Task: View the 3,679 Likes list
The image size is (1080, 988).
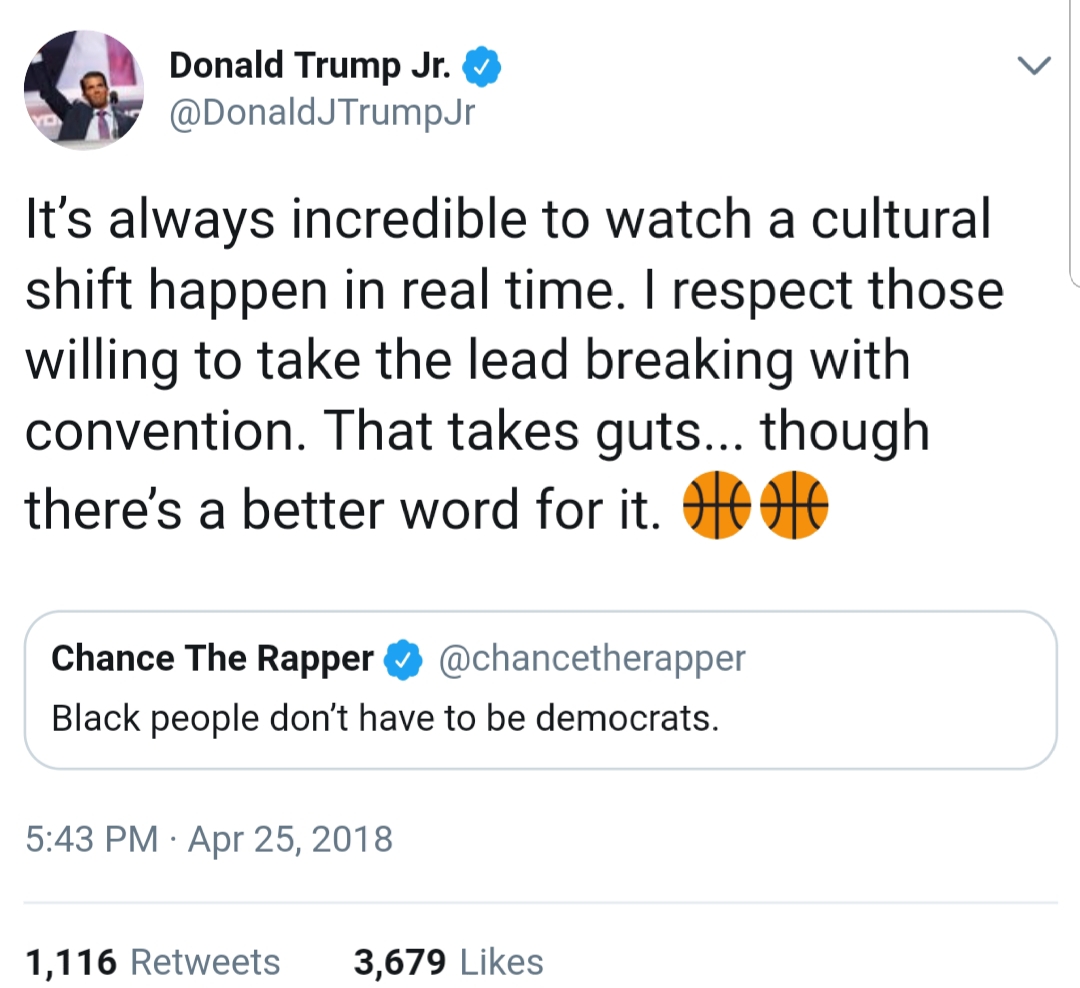Action: tap(448, 962)
